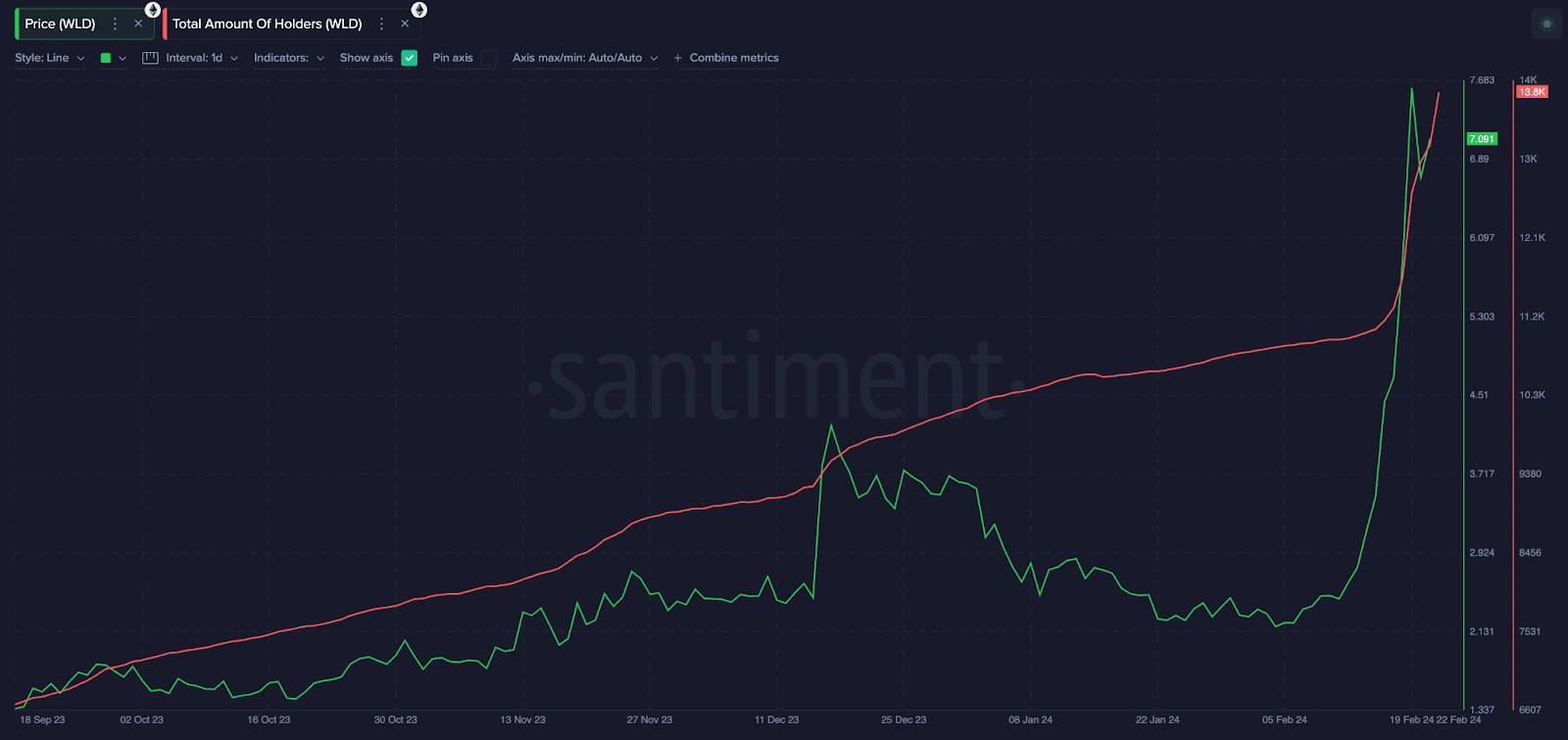Click 13K holders axis value
1568x740 pixels.
coord(1529,159)
